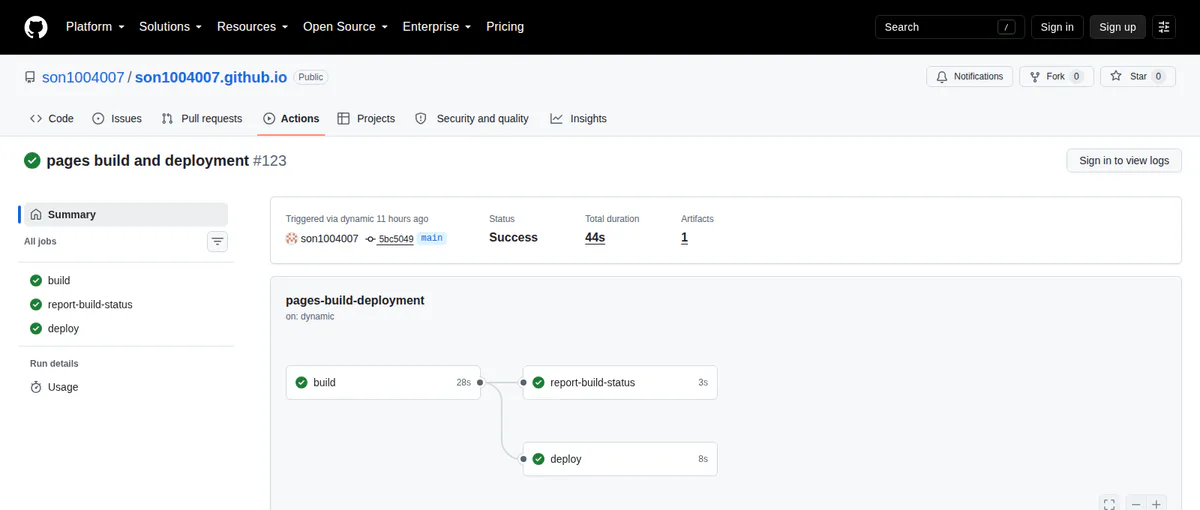Go to the Pricing page
Image resolution: width=1200 pixels, height=510 pixels.
505,27
